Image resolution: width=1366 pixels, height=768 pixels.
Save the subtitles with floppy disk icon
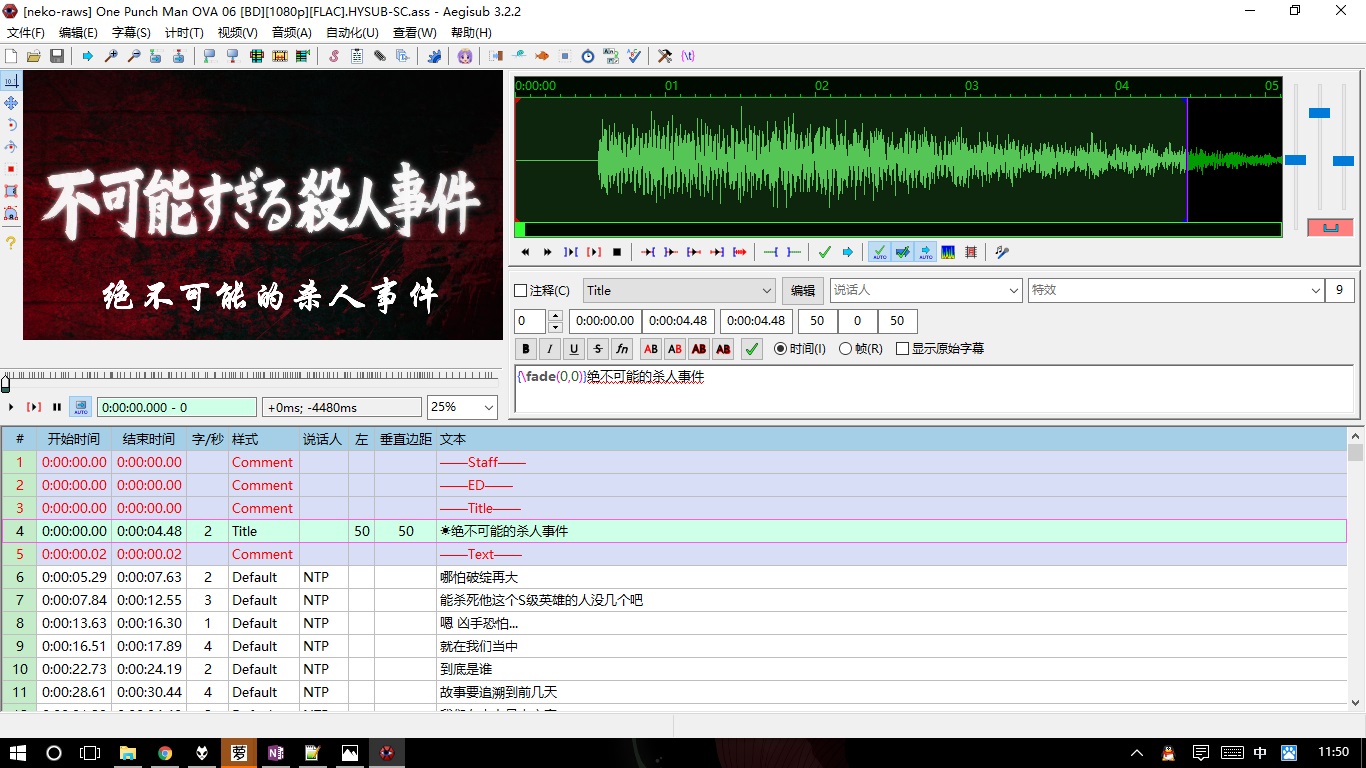coord(57,56)
